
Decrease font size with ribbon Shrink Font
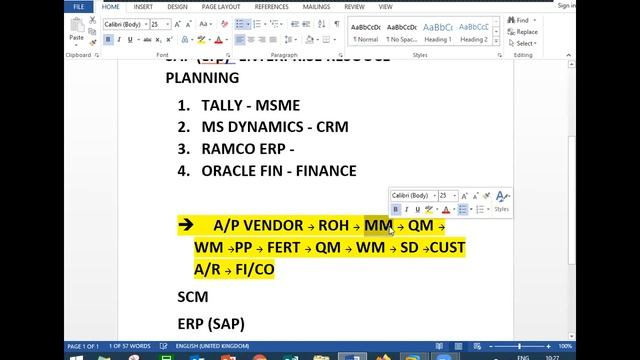point(189,24)
